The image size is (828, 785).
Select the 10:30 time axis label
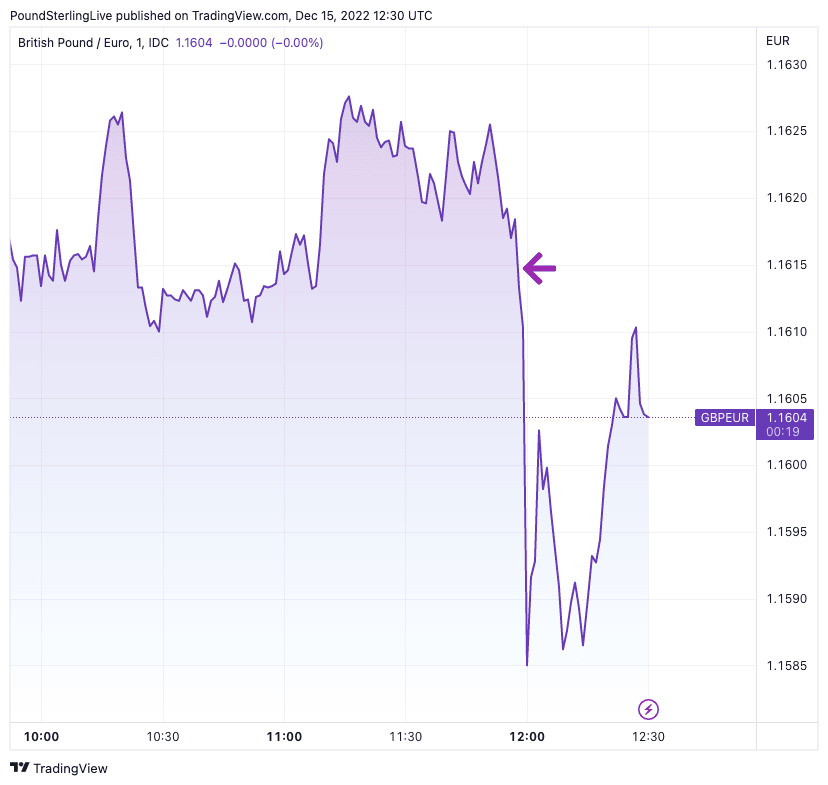click(x=162, y=737)
